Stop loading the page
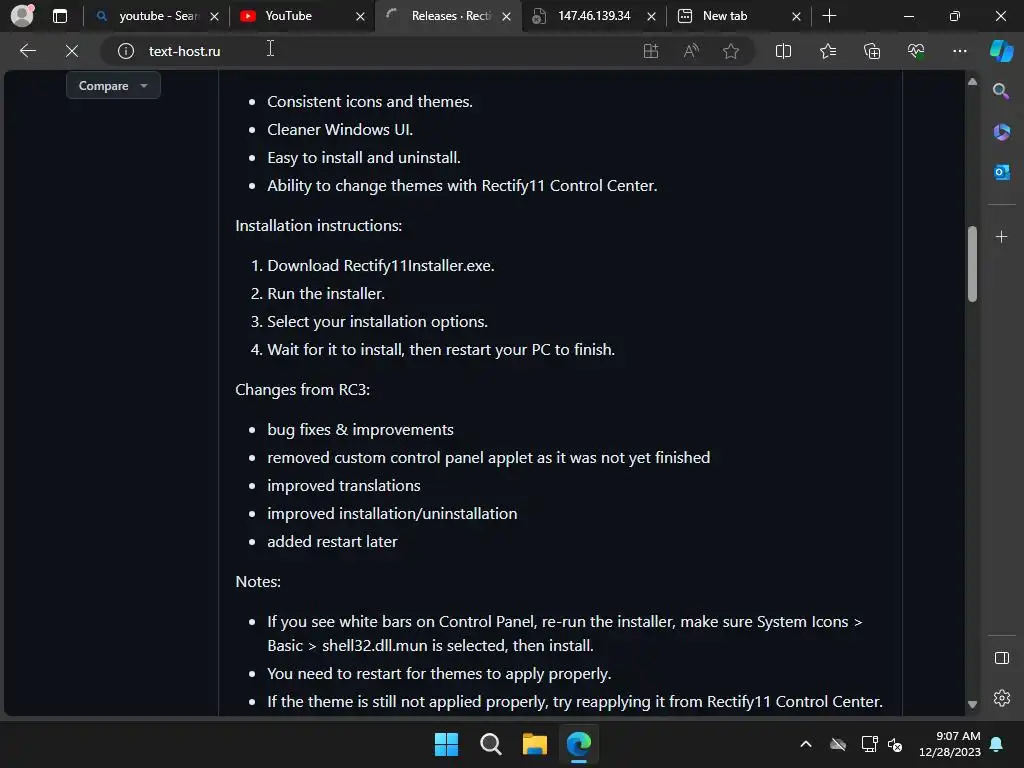Viewport: 1024px width, 768px height. click(72, 51)
